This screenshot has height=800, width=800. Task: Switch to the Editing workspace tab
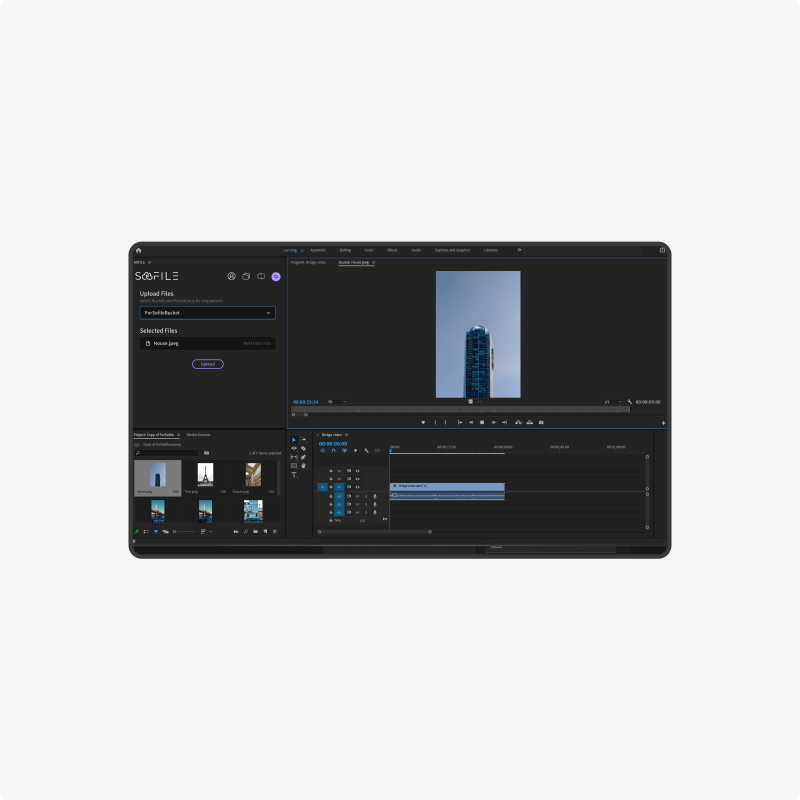345,250
